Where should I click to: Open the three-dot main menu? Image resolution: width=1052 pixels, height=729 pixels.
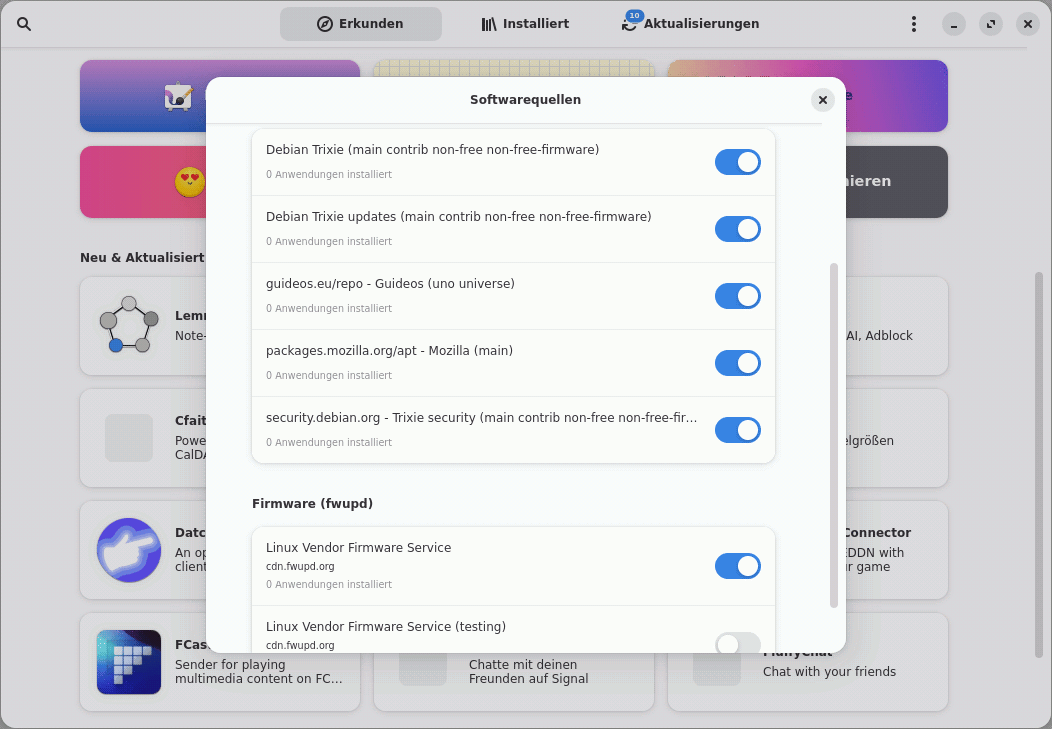(x=913, y=24)
